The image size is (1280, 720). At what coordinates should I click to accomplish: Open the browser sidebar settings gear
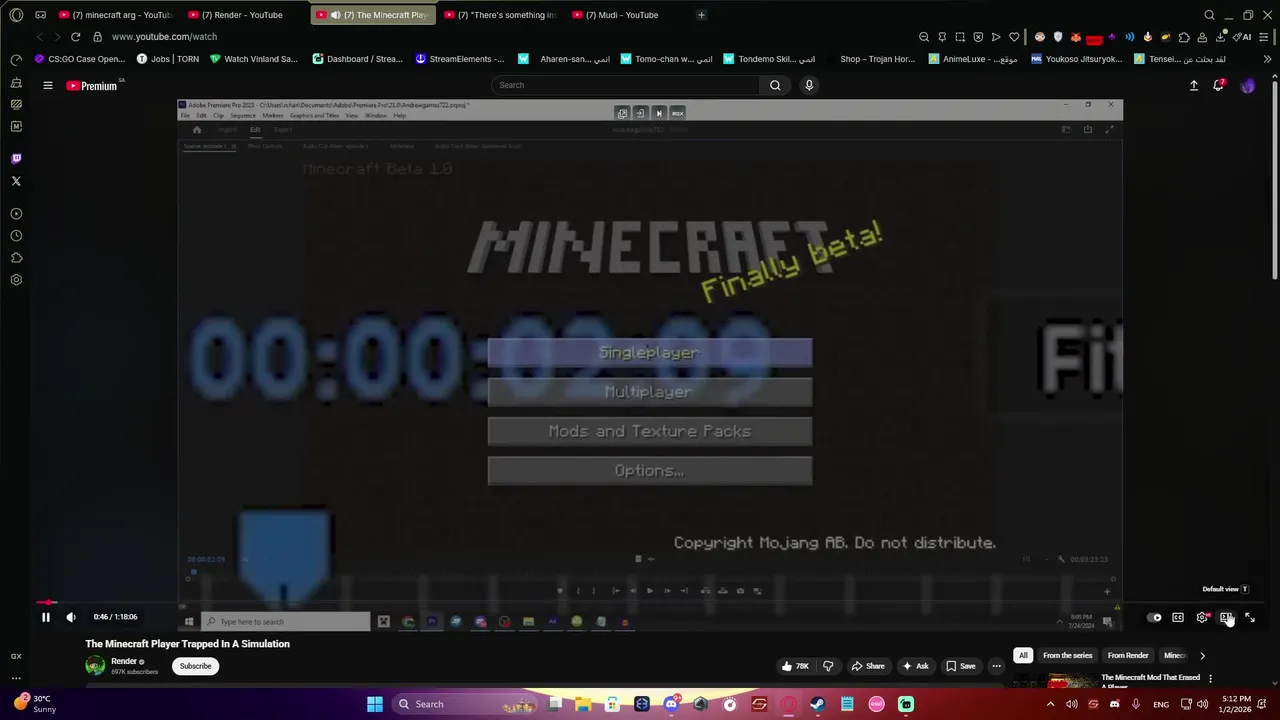point(16,280)
